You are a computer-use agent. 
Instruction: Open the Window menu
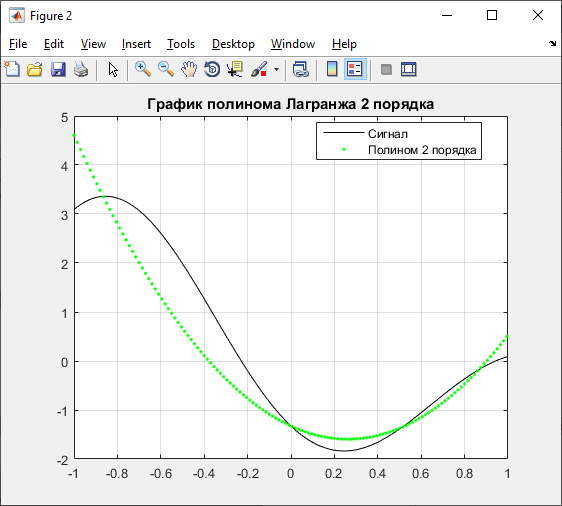pos(293,44)
